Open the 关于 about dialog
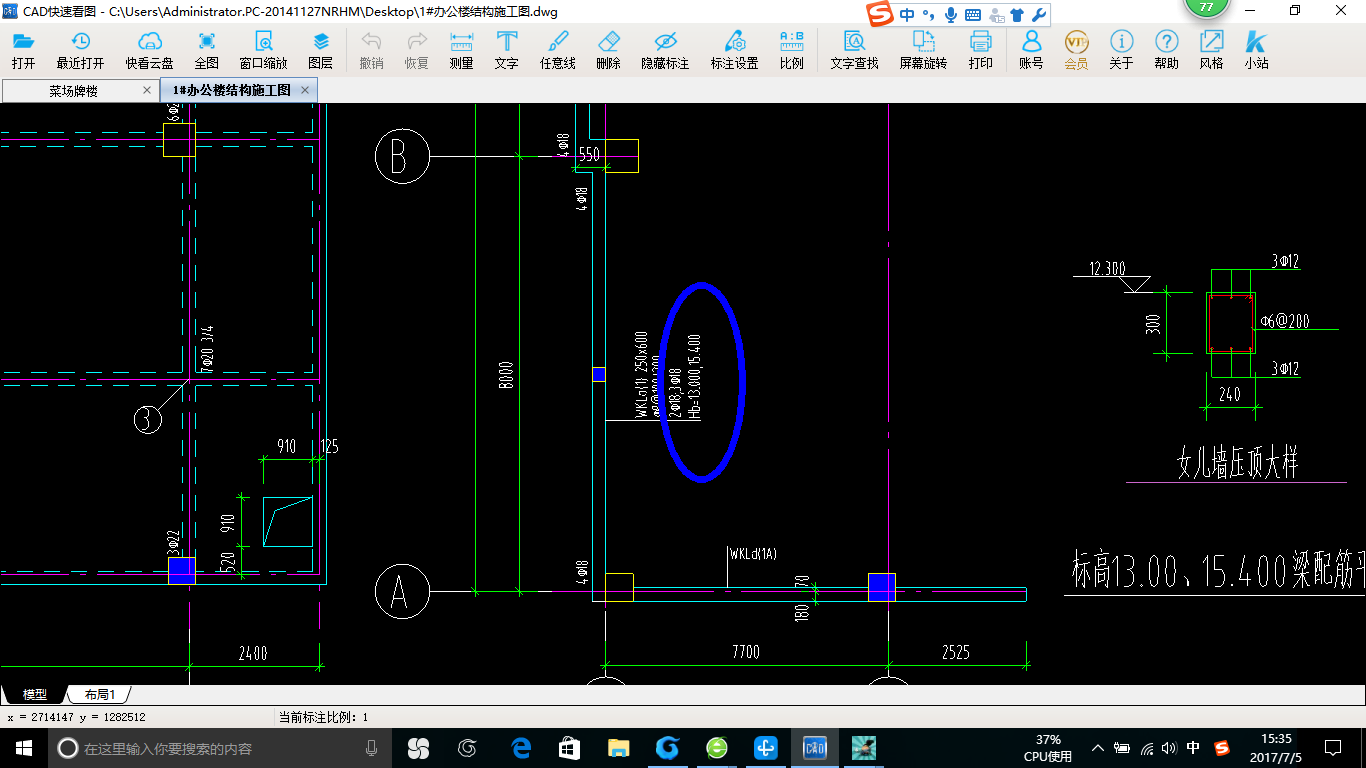This screenshot has height=768, width=1366. pyautogui.click(x=1121, y=50)
